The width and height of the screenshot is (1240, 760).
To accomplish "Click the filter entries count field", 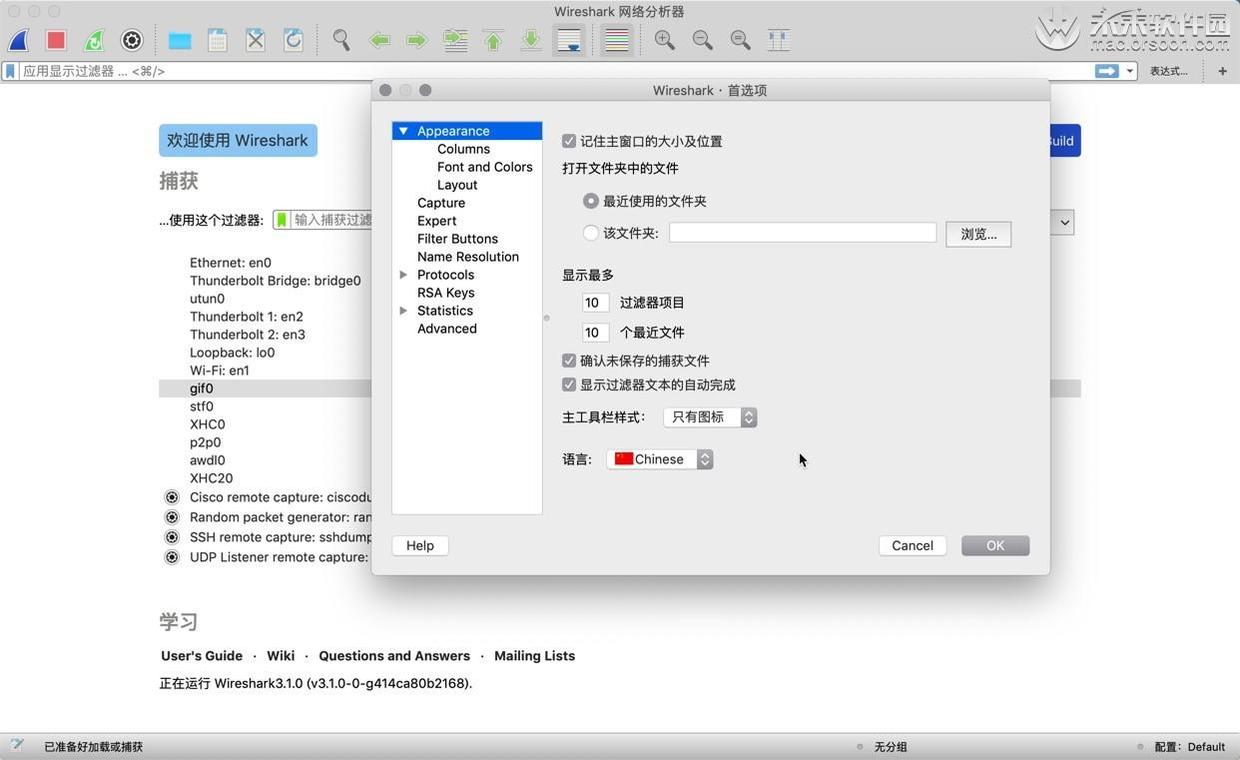I will click(595, 303).
